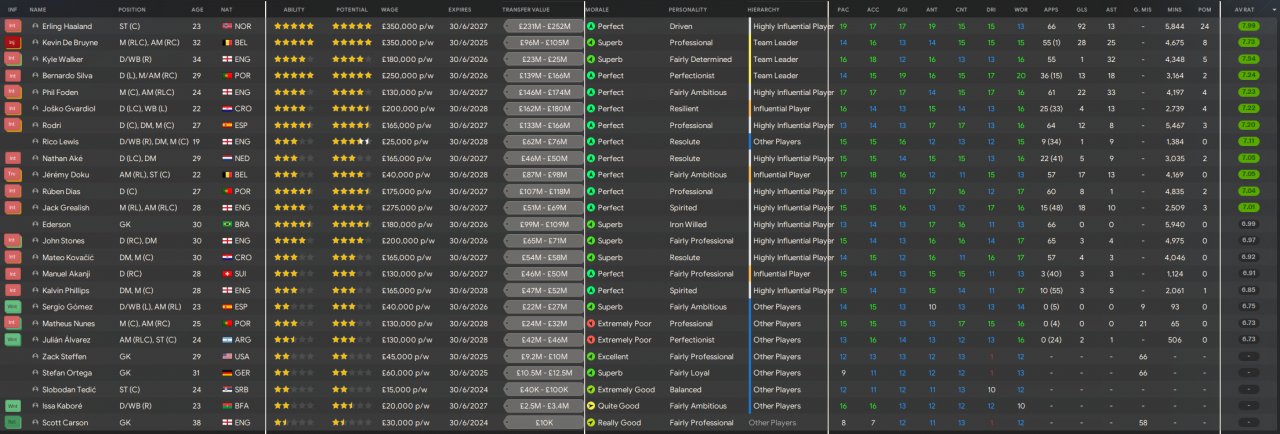The width and height of the screenshot is (1280, 434).
Task: Sort by the WAGE column header
Action: point(389,9)
